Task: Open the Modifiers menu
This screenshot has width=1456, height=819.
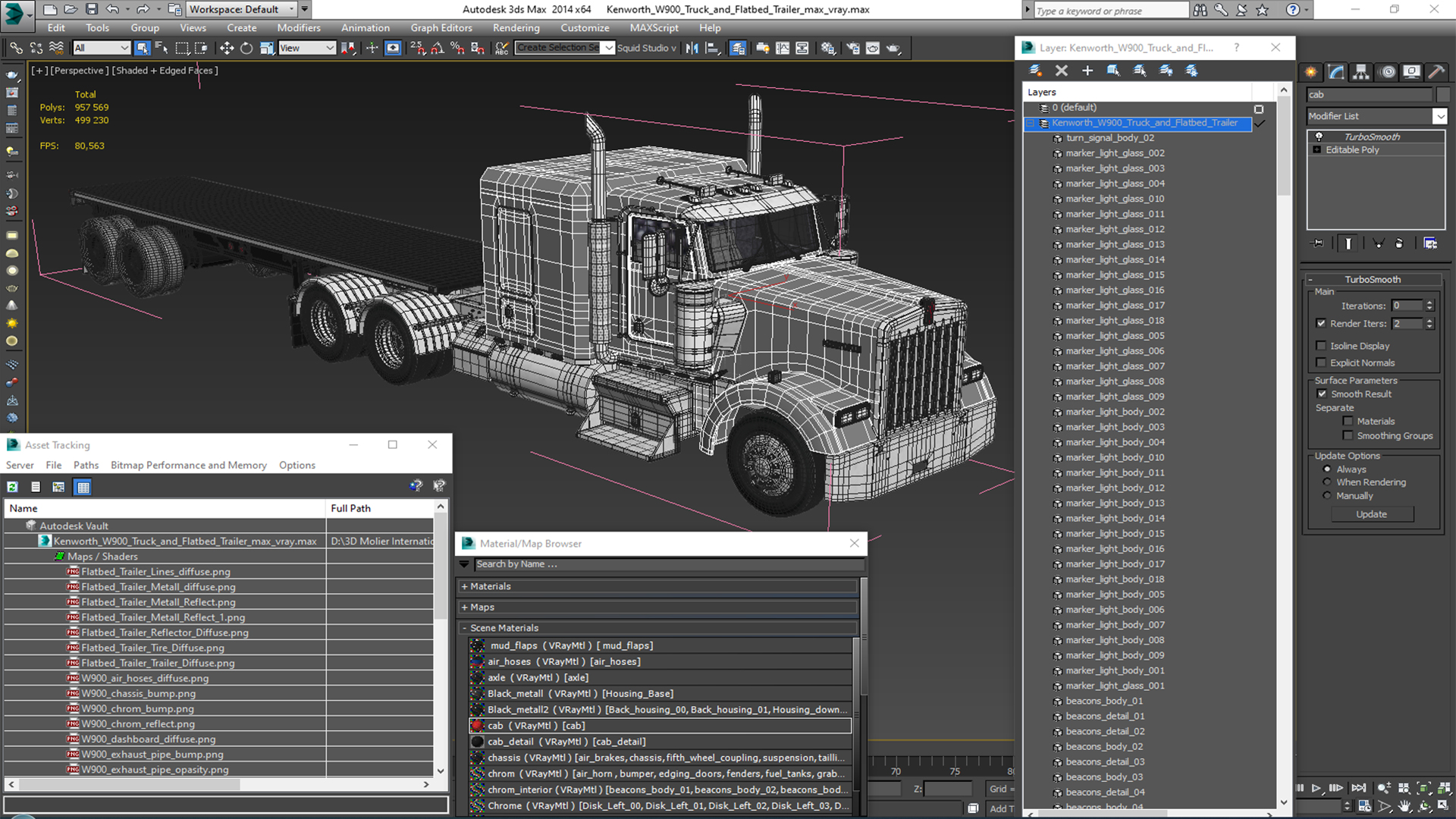Action: pyautogui.click(x=299, y=28)
